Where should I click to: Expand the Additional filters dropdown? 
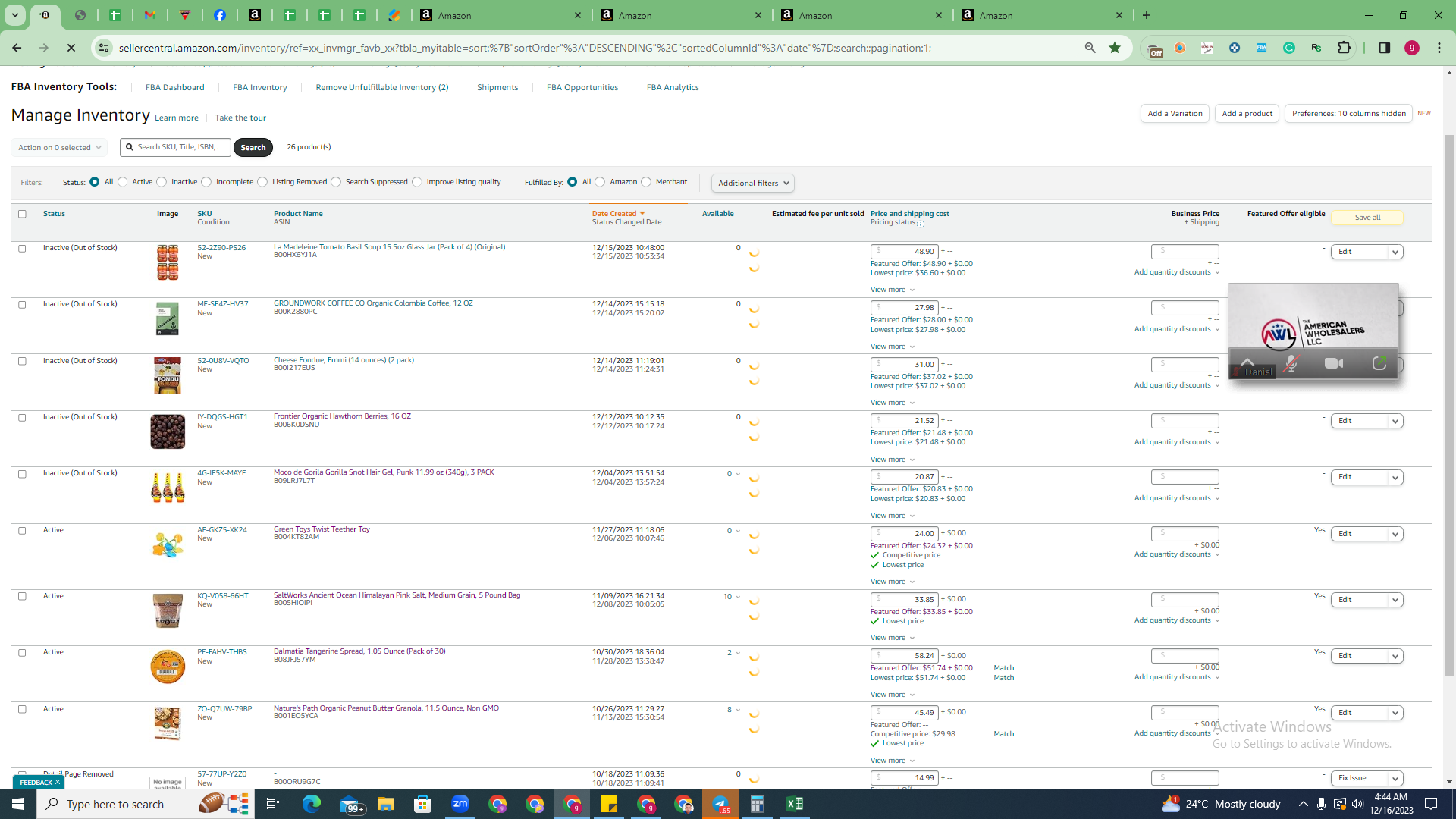(x=753, y=183)
